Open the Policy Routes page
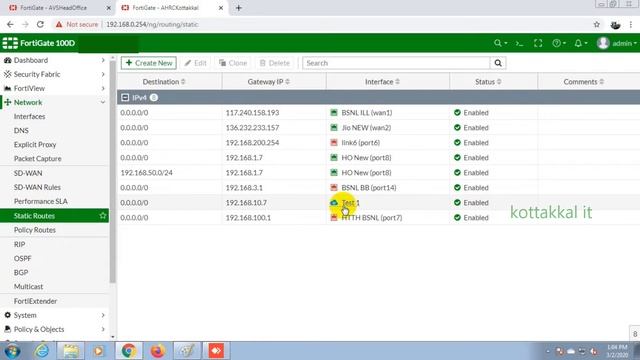The height and width of the screenshot is (360, 640). [x=35, y=230]
